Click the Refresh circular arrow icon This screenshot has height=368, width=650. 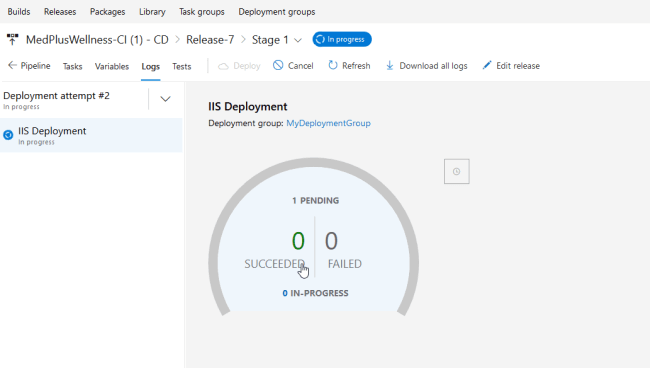pos(332,65)
